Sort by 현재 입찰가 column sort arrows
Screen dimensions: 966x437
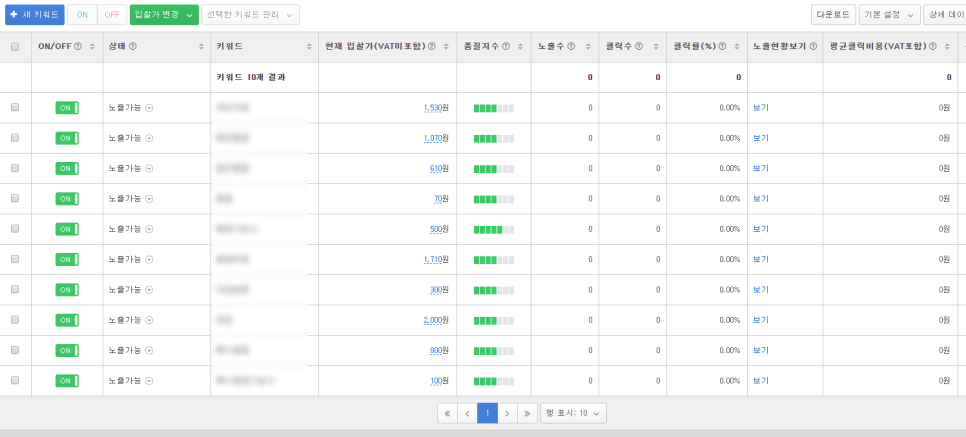pyautogui.click(x=447, y=47)
